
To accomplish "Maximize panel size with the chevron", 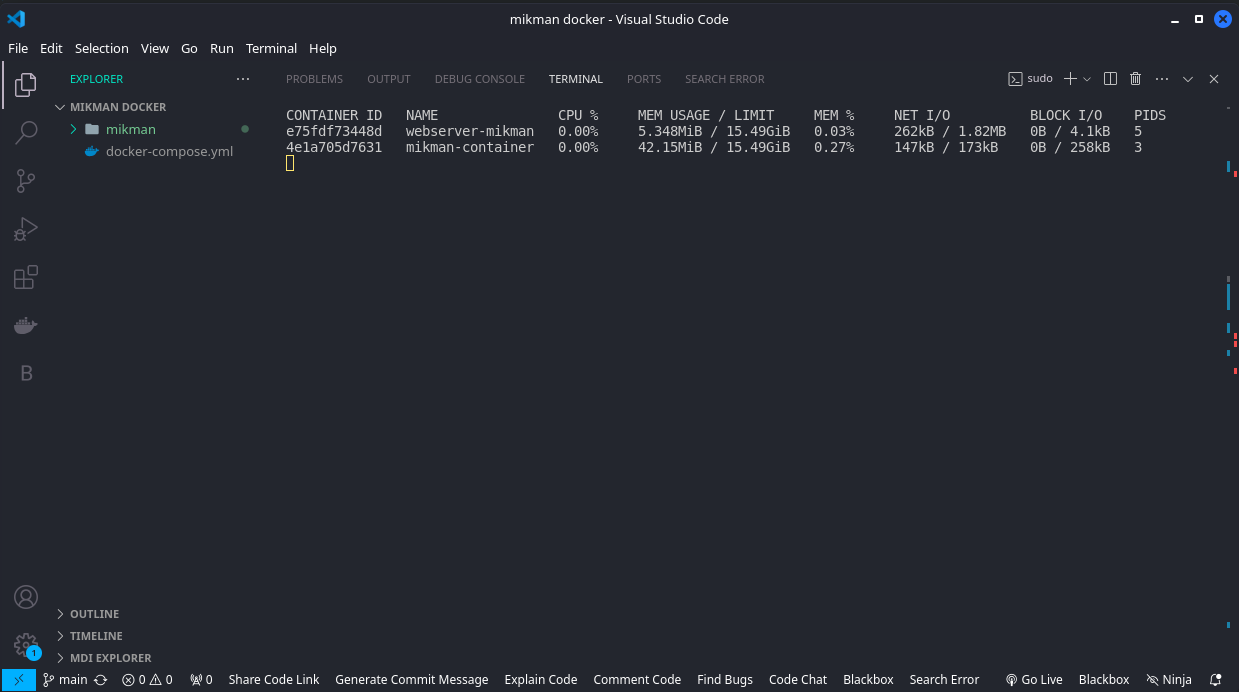I will coord(1188,79).
